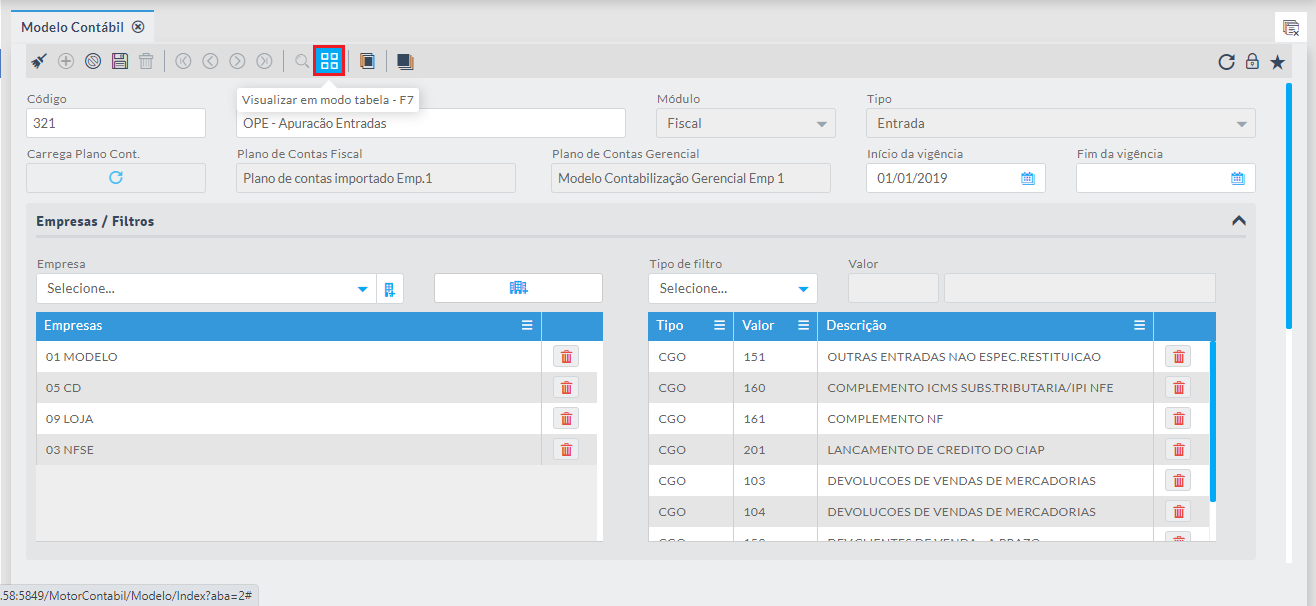Click the filters table vertical scrollbar
This screenshot has height=606, width=1316.
(x=1213, y=421)
